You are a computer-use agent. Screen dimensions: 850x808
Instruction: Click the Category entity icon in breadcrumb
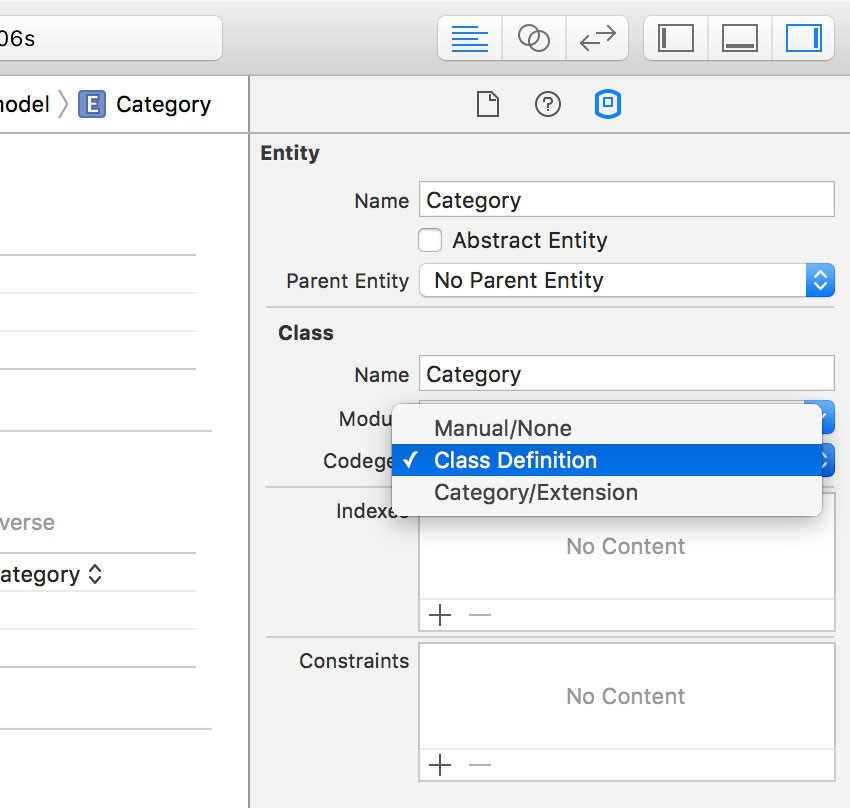(x=92, y=104)
